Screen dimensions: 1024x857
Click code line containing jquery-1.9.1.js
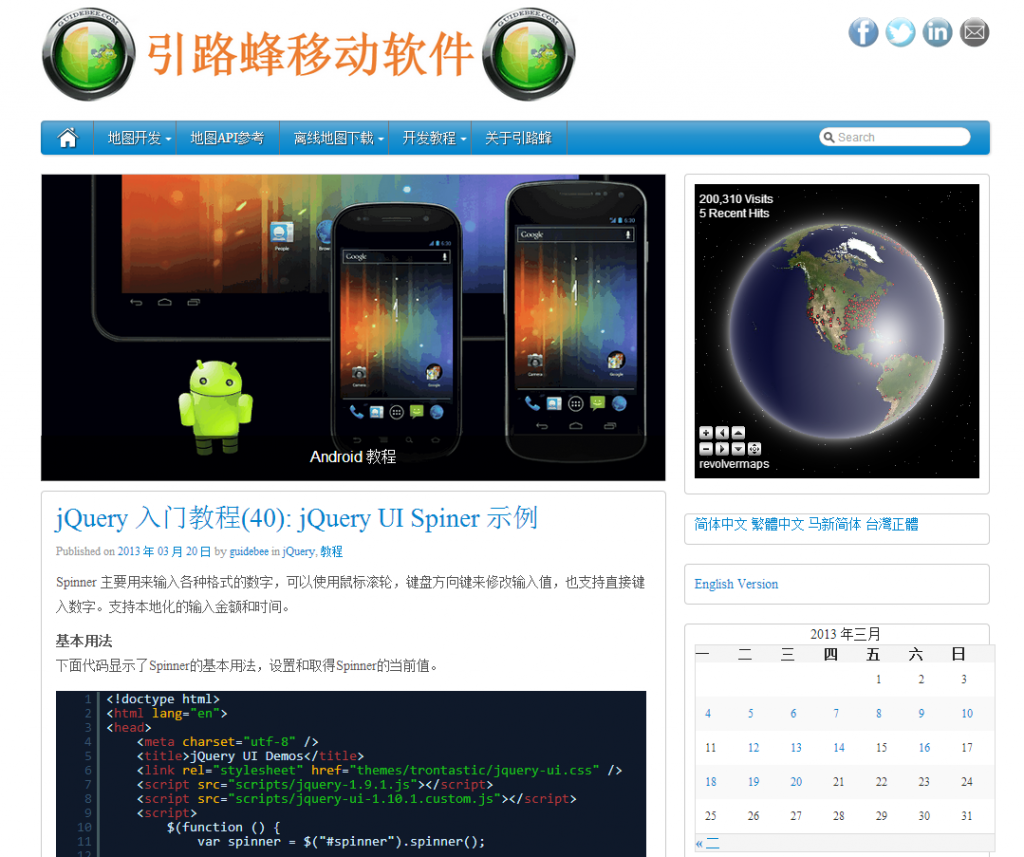pos(315,784)
